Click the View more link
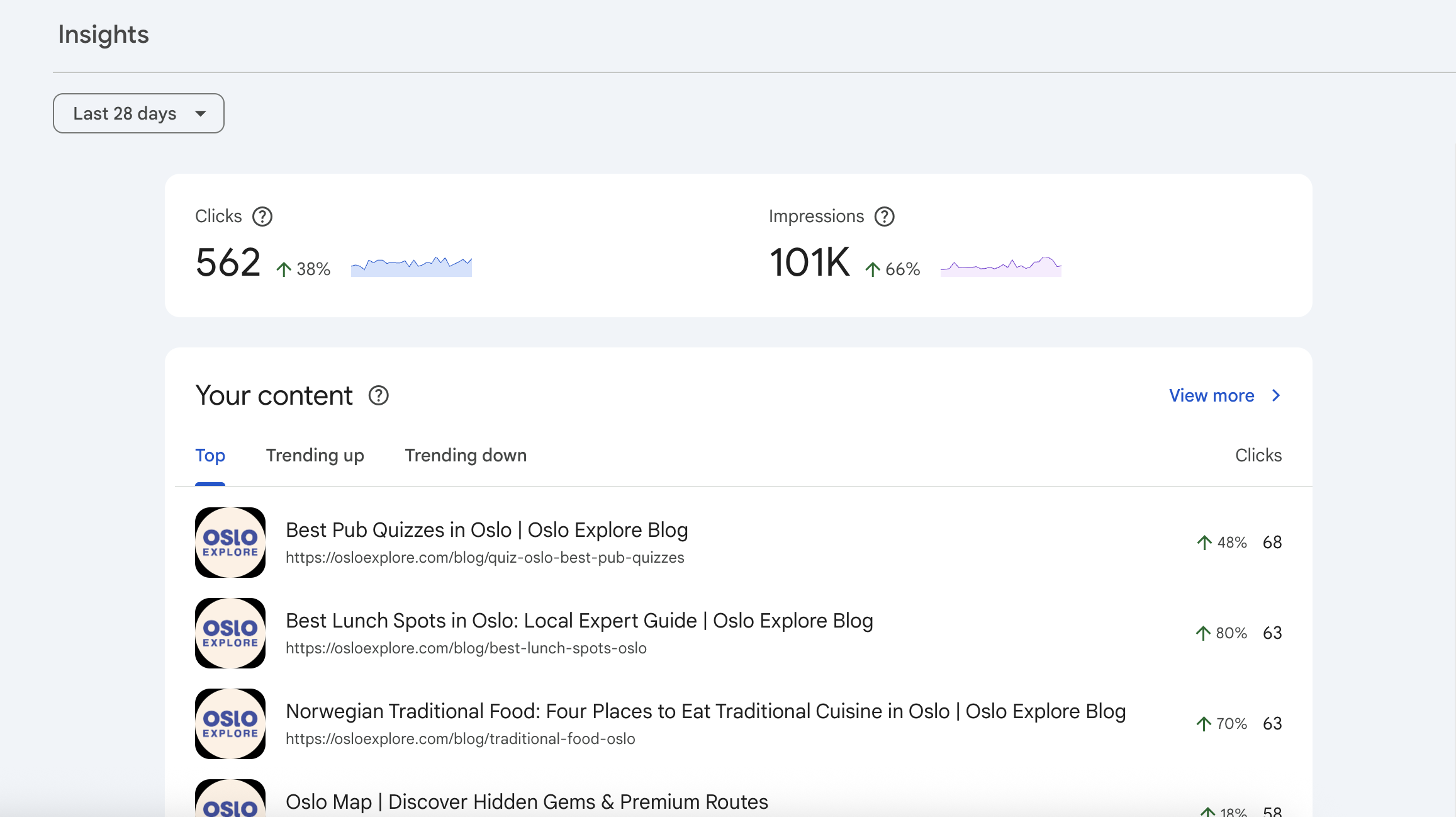Viewport: 1456px width, 817px height. [1212, 395]
